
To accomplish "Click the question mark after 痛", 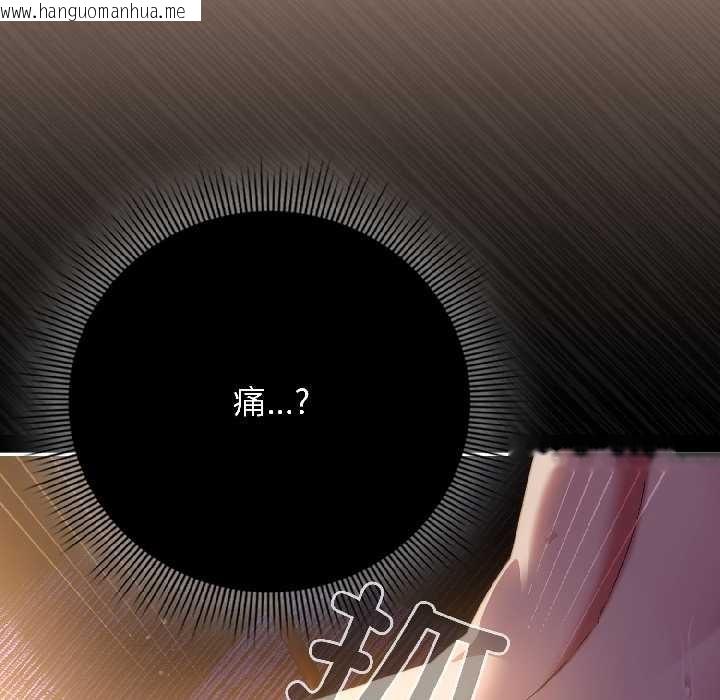I will point(302,403).
